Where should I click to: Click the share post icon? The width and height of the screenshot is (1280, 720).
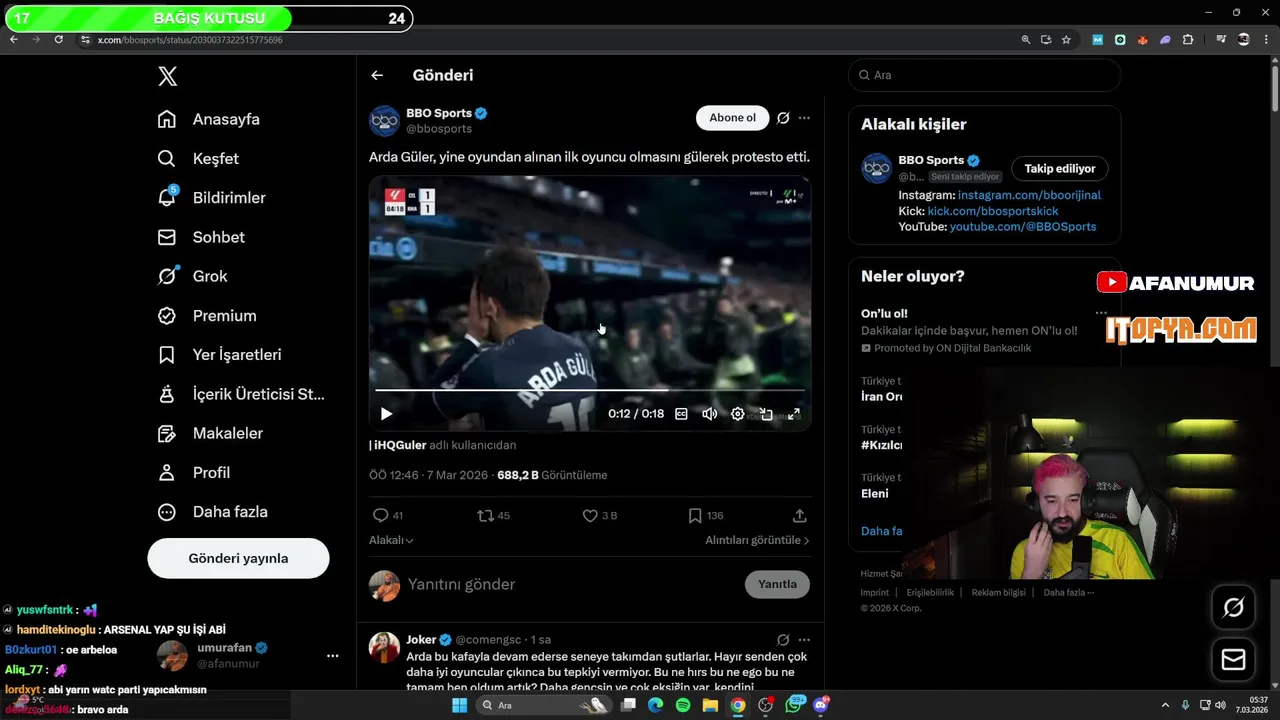(x=799, y=516)
